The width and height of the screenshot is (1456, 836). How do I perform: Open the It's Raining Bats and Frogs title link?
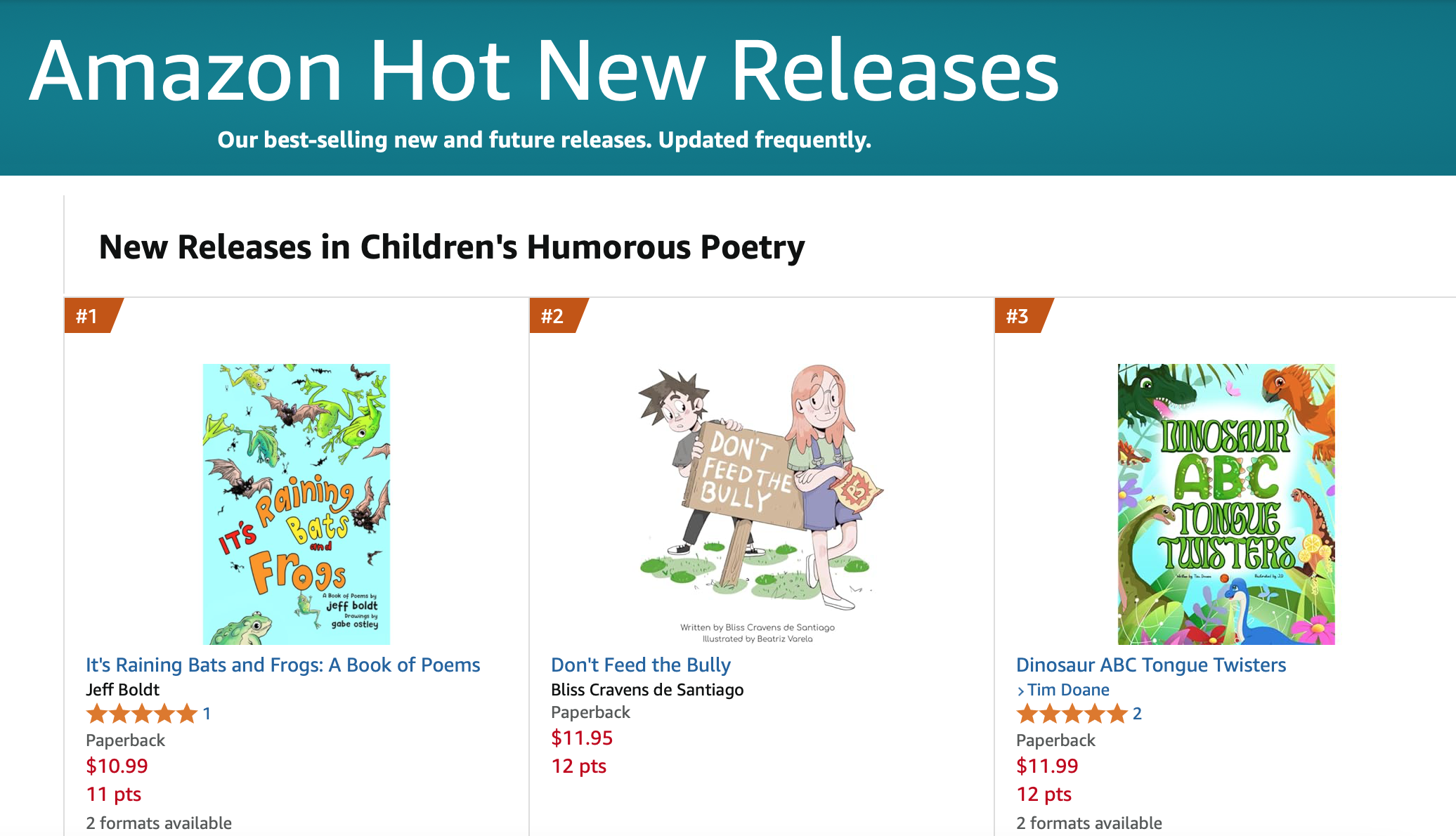(x=282, y=665)
